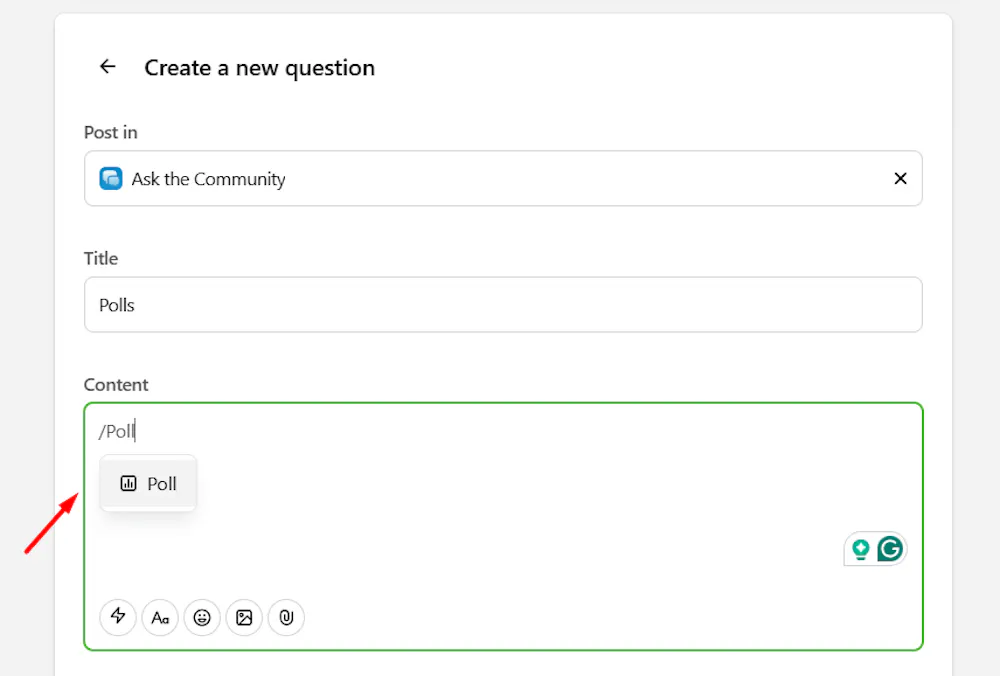Insert an image with the picture icon
Viewport: 1000px width, 676px height.
tap(244, 617)
